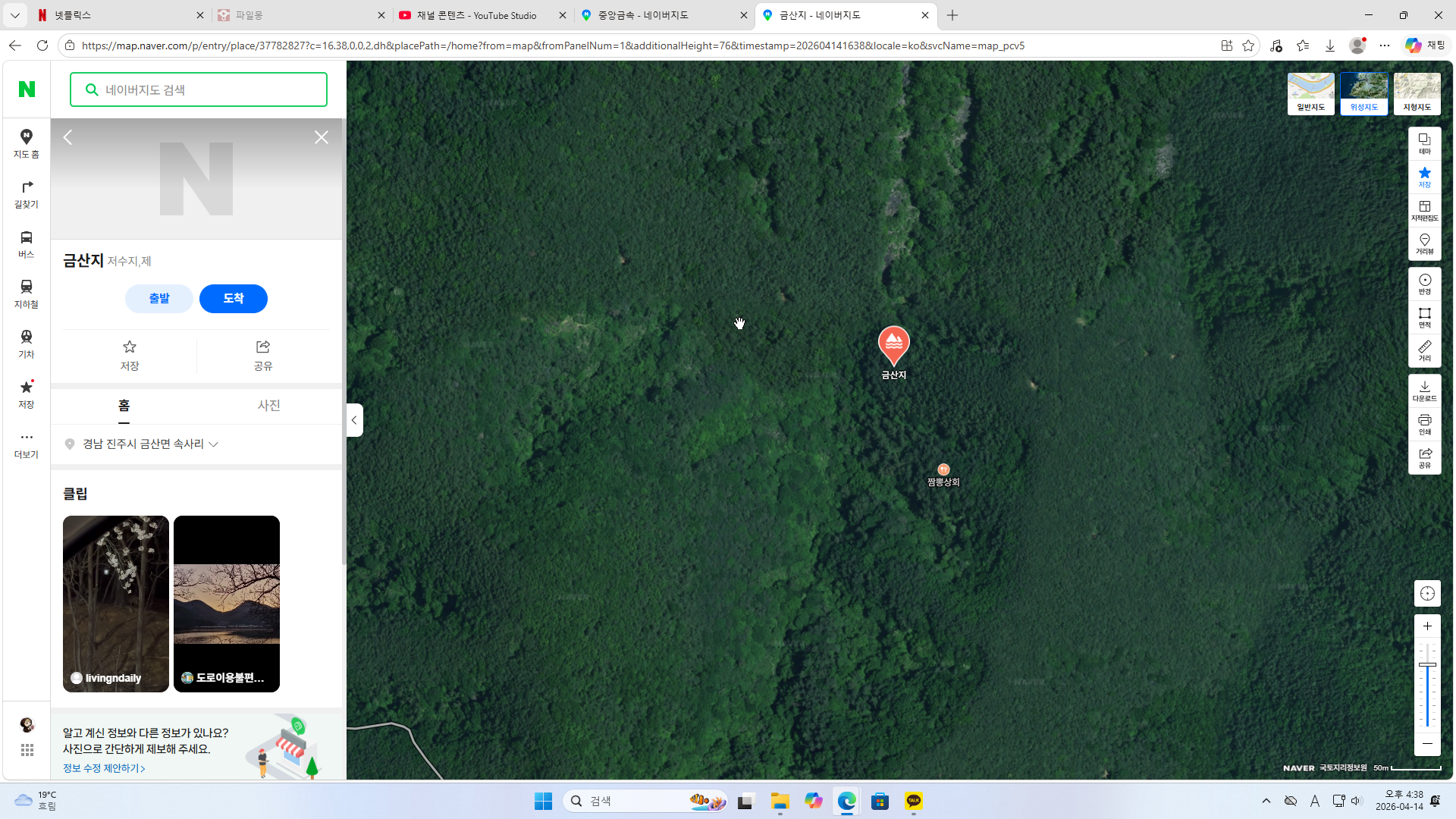Viewport: 1456px width, 819px height.
Task: Save 금산지 using the star 저장 icon
Action: point(130,356)
